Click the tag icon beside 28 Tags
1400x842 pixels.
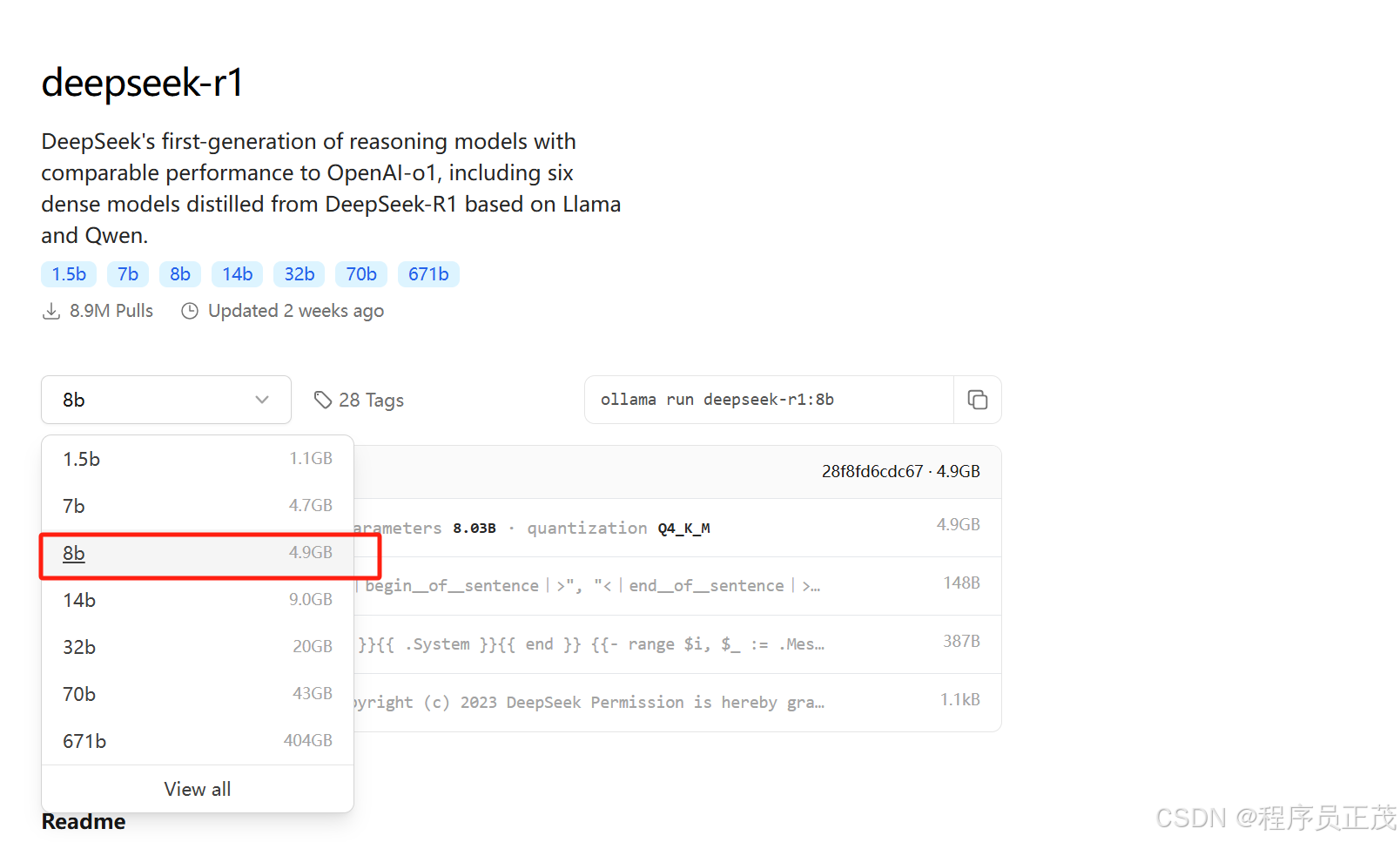click(323, 400)
